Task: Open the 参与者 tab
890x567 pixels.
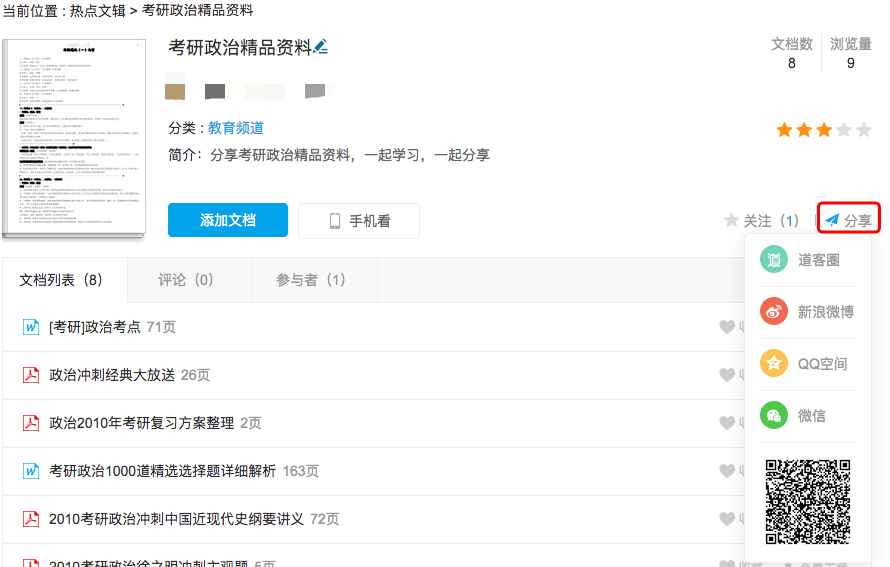Action: point(311,280)
